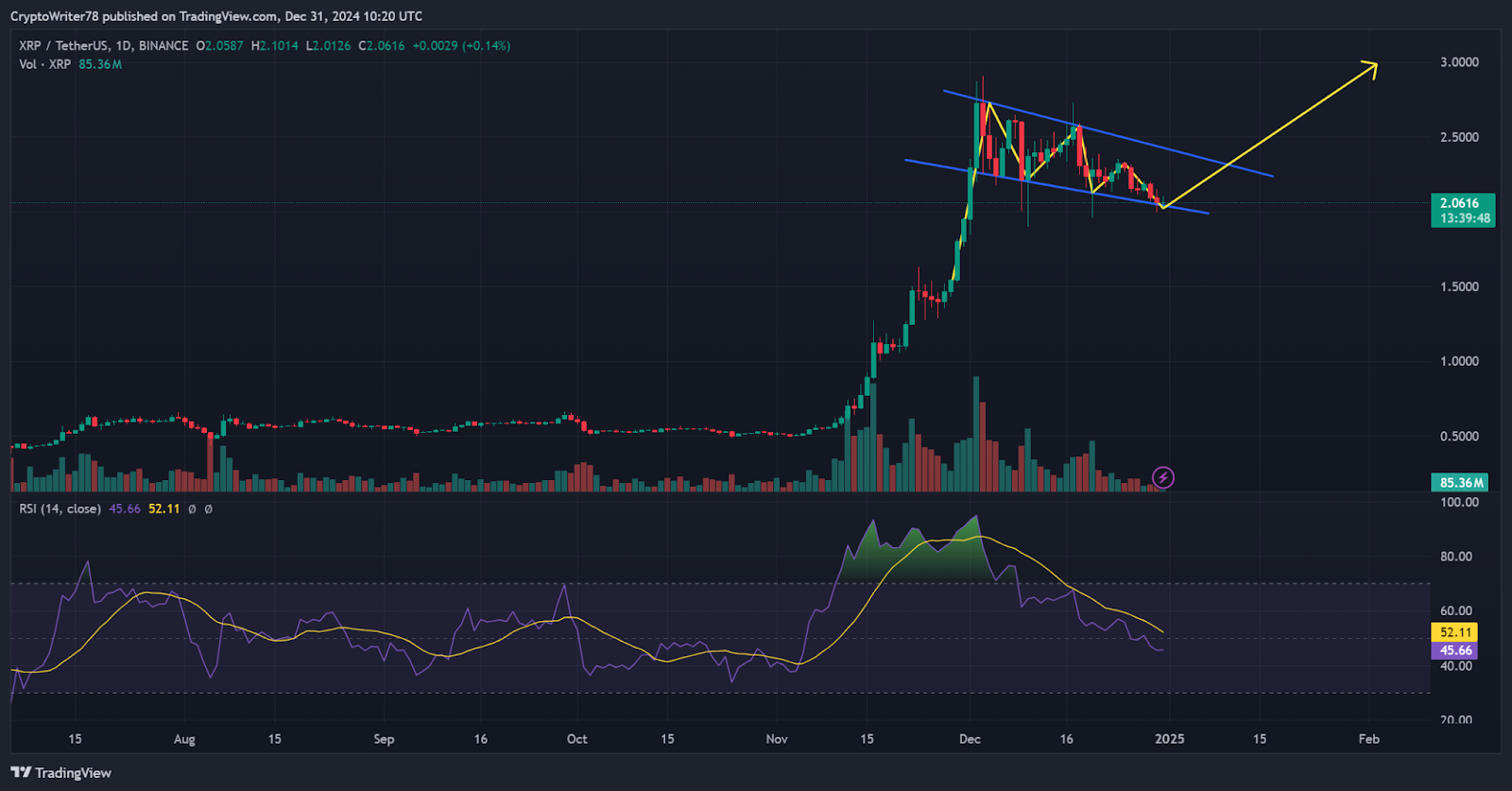Click the 80.00 RSI axis label
The width and height of the screenshot is (1512, 791).
1456,557
